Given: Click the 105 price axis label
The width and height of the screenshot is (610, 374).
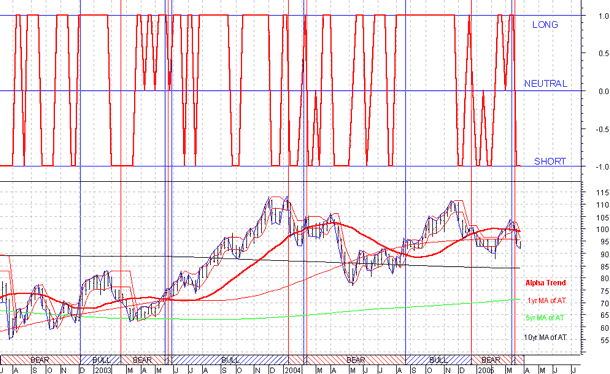Looking at the screenshot, I should tap(604, 217).
